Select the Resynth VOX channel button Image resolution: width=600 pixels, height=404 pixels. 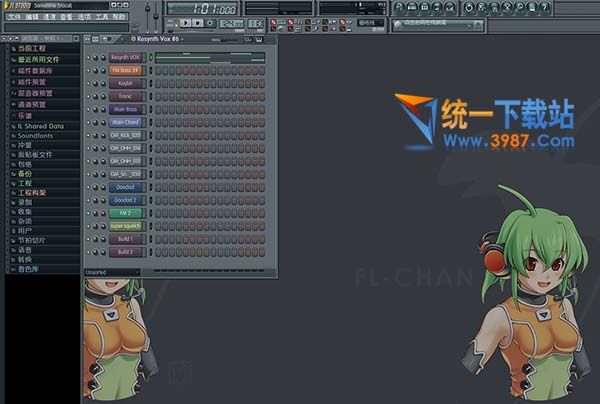click(126, 58)
